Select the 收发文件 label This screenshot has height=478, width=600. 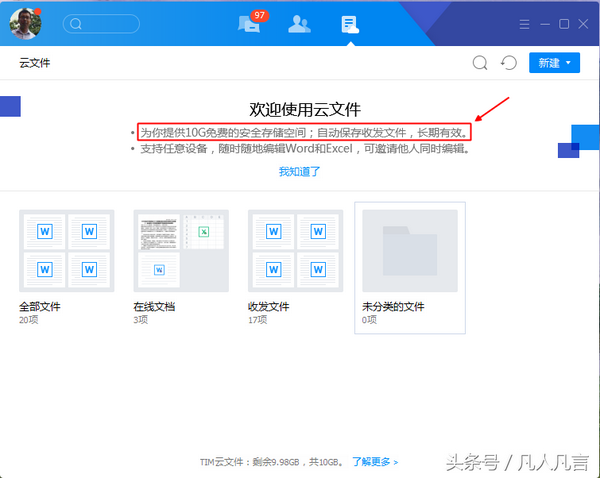coord(269,307)
